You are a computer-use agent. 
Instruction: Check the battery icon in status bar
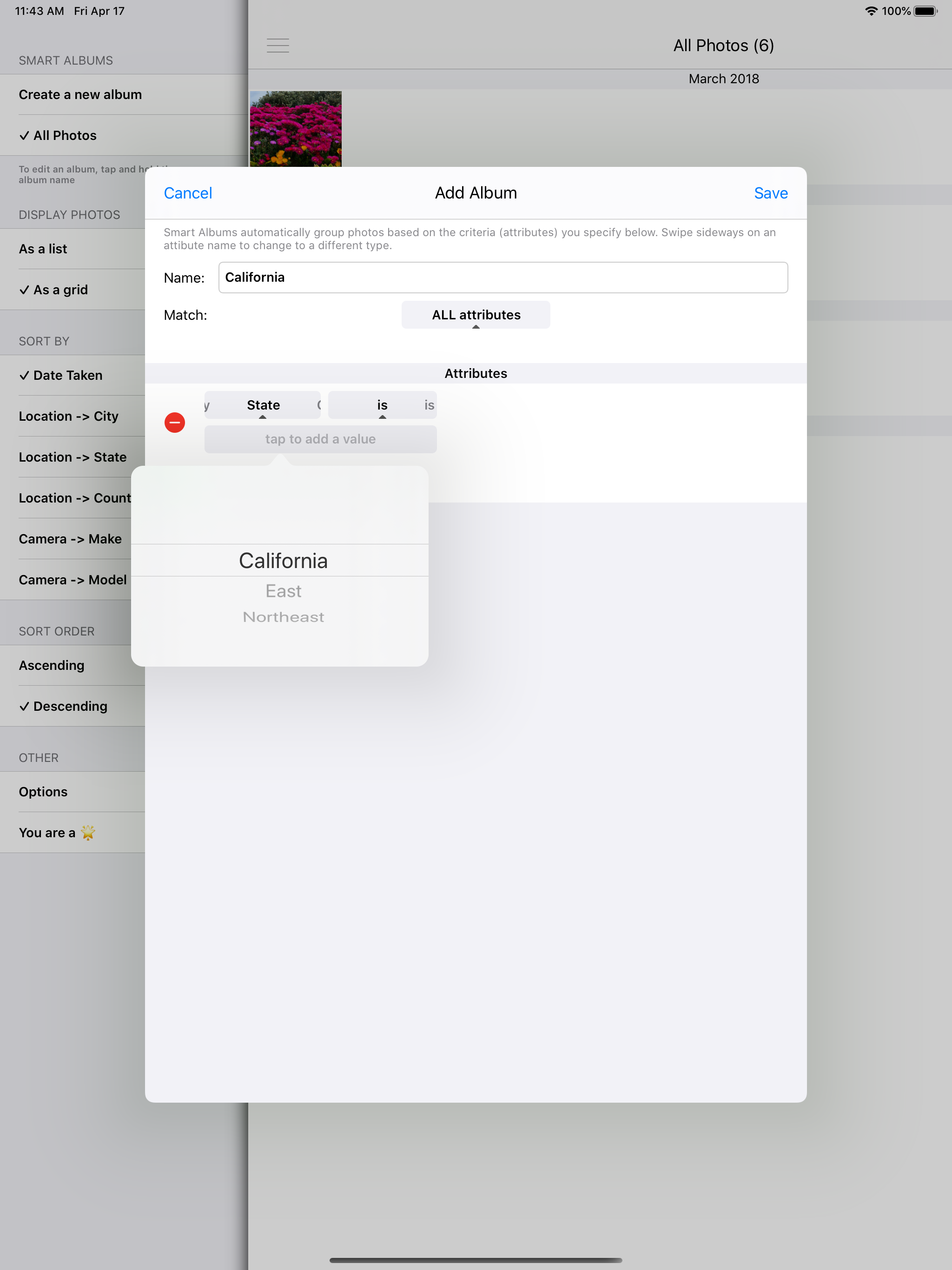click(x=926, y=11)
